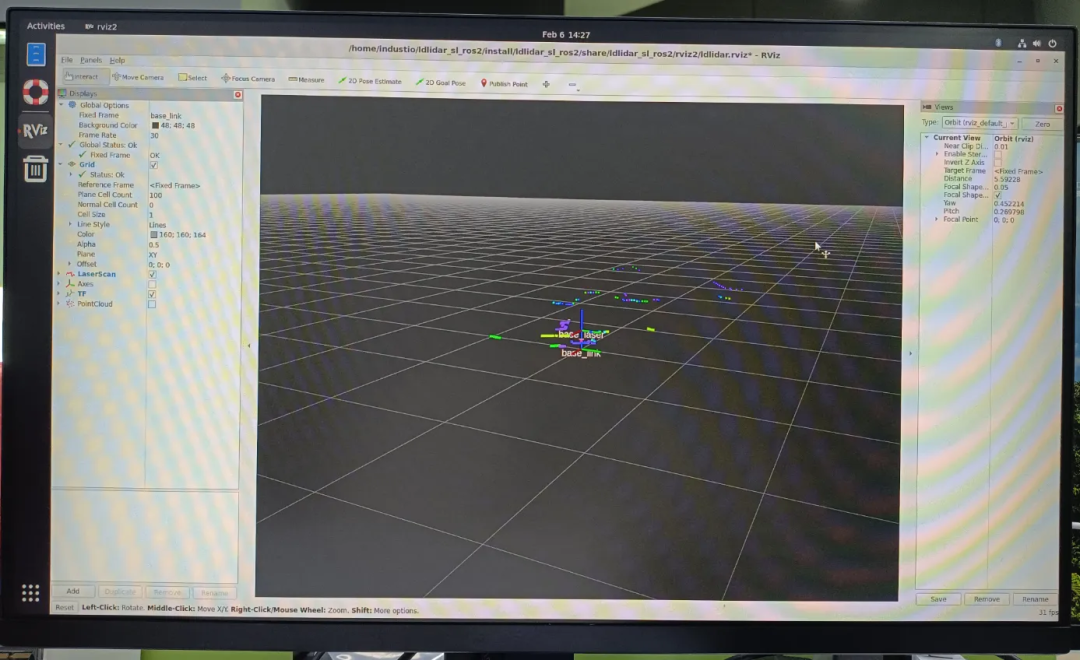The width and height of the screenshot is (1080, 660).
Task: Expand the Focal Point property
Action: pyautogui.click(x=936, y=219)
